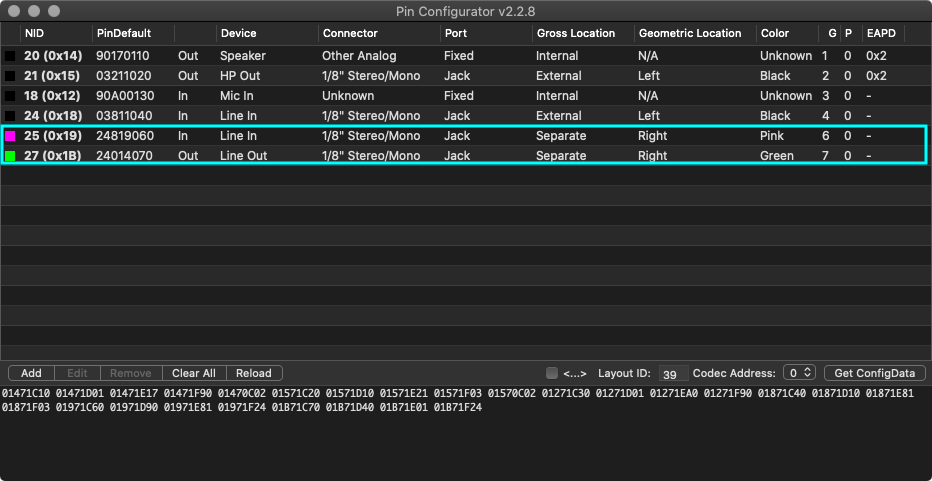This screenshot has height=481, width=932.
Task: Click the Device column header
Action: coord(267,33)
